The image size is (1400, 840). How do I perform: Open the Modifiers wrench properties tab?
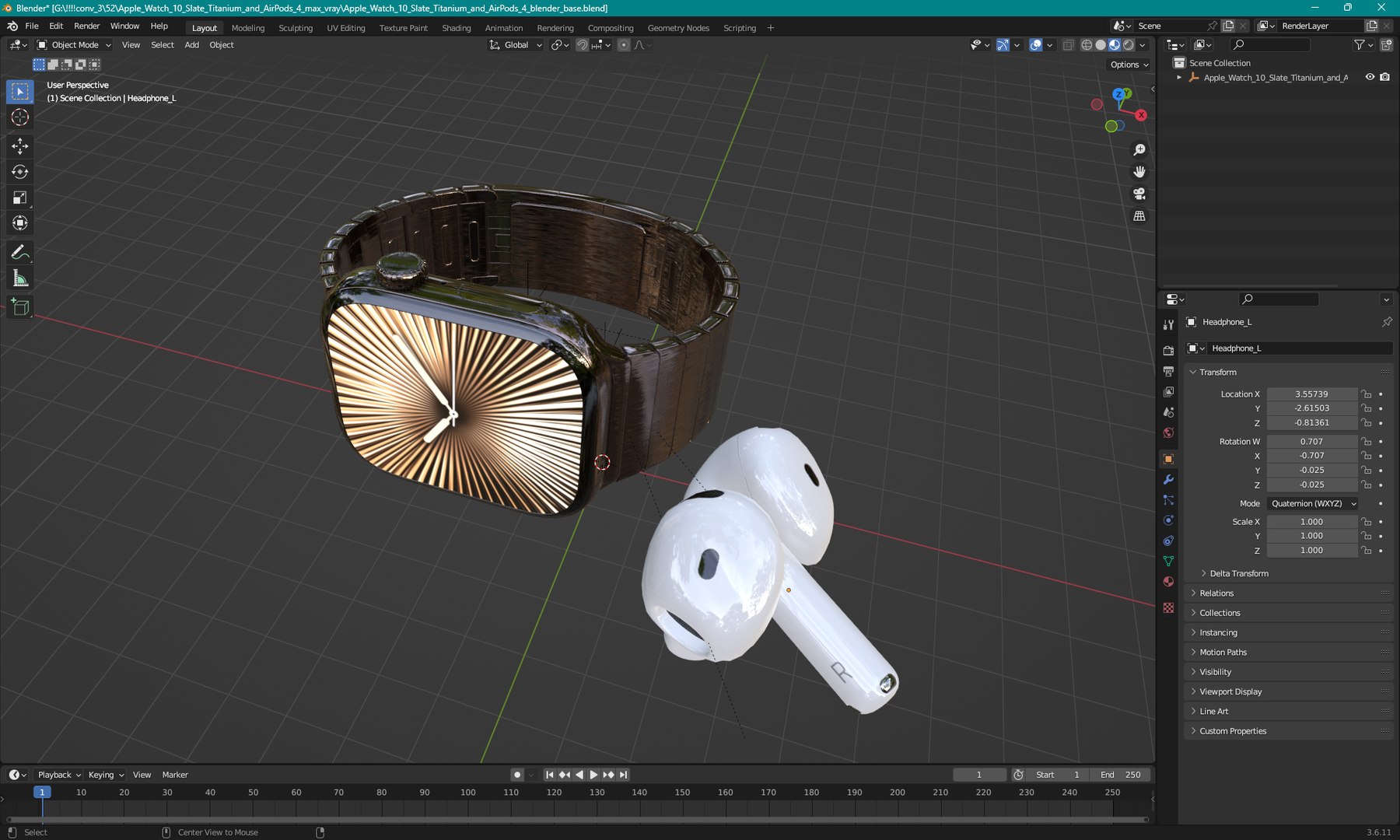click(x=1168, y=480)
